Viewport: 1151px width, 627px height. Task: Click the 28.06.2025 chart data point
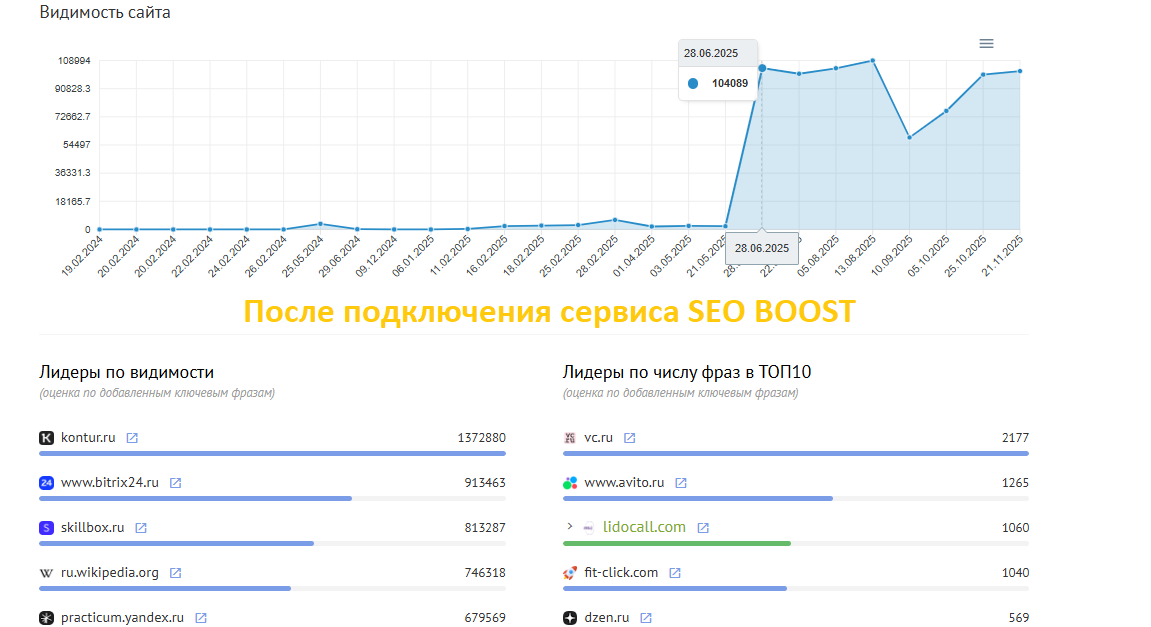761,68
